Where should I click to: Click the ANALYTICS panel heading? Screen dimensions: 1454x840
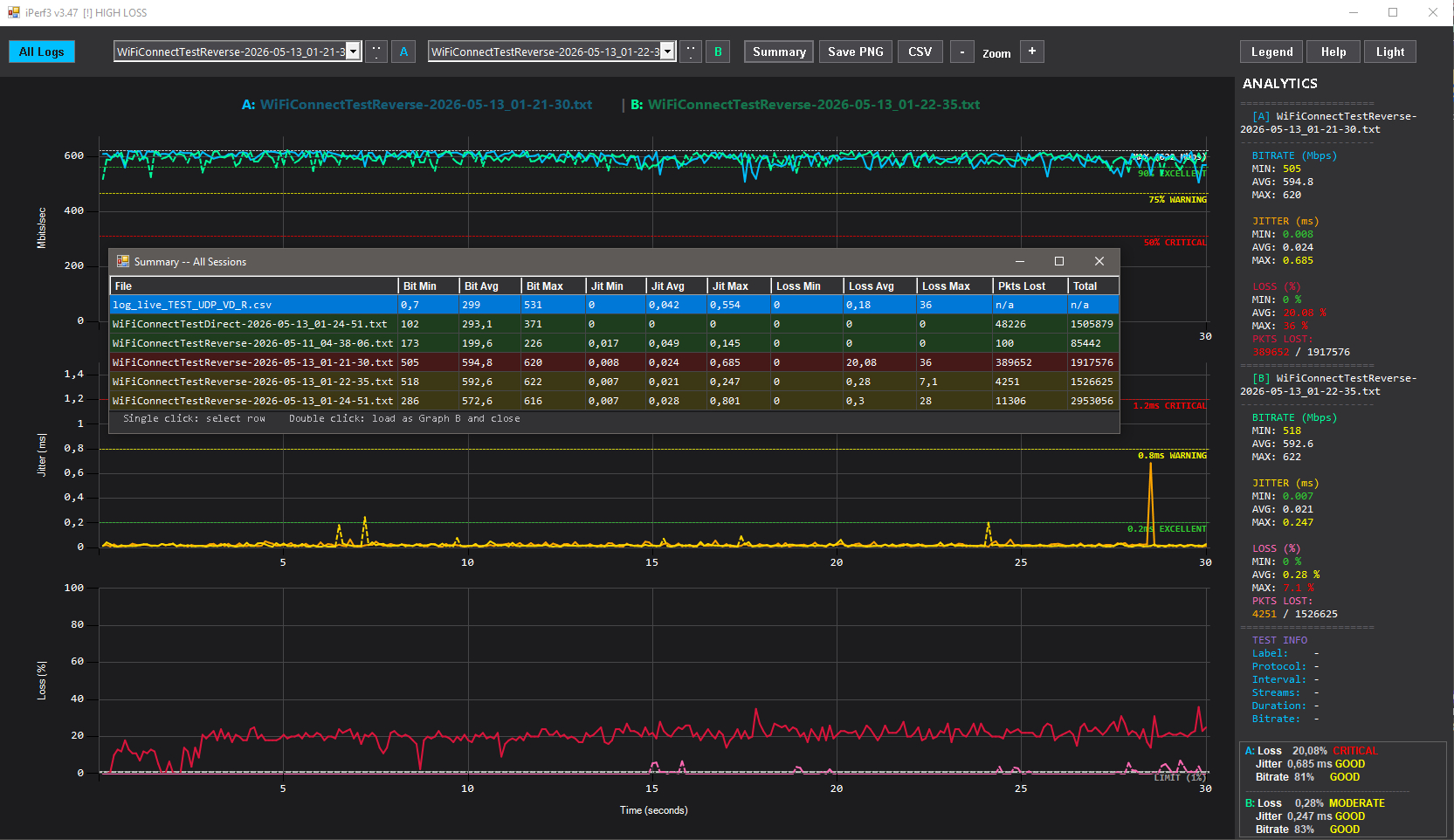1280,84
